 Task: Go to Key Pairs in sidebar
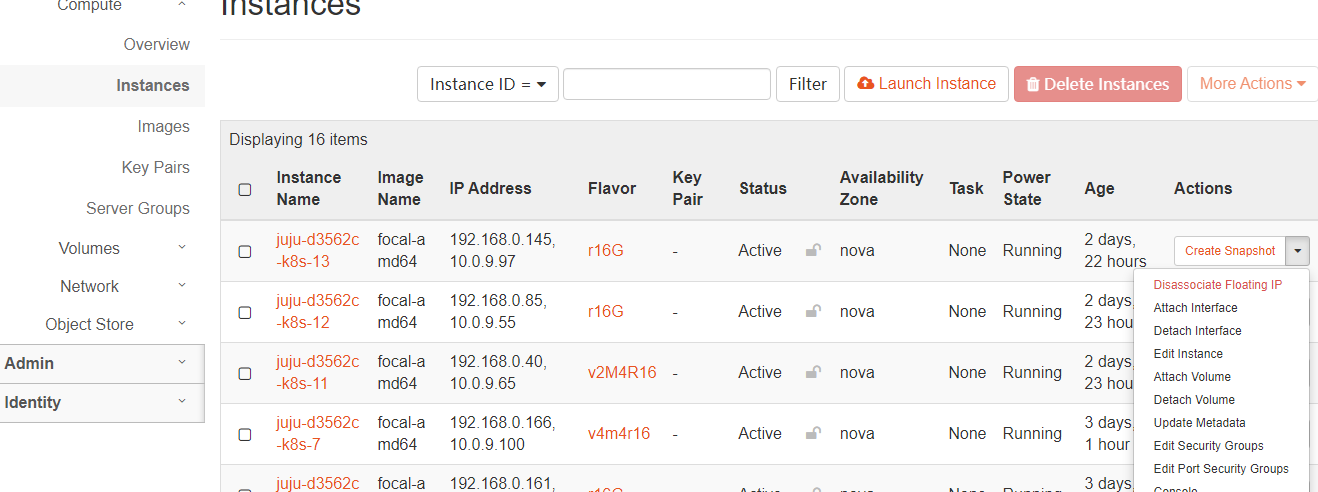click(x=156, y=167)
